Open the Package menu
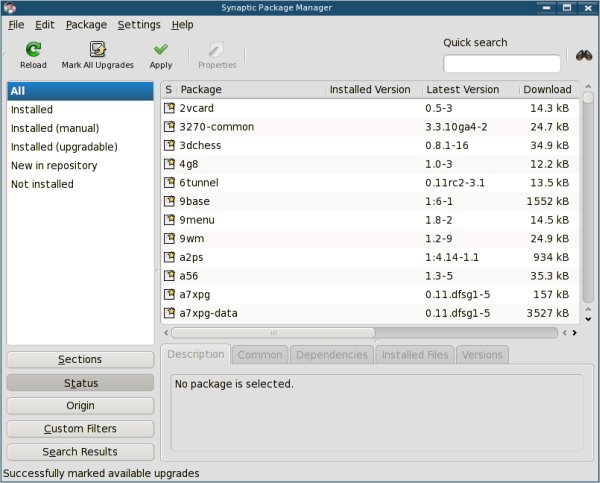 86,24
